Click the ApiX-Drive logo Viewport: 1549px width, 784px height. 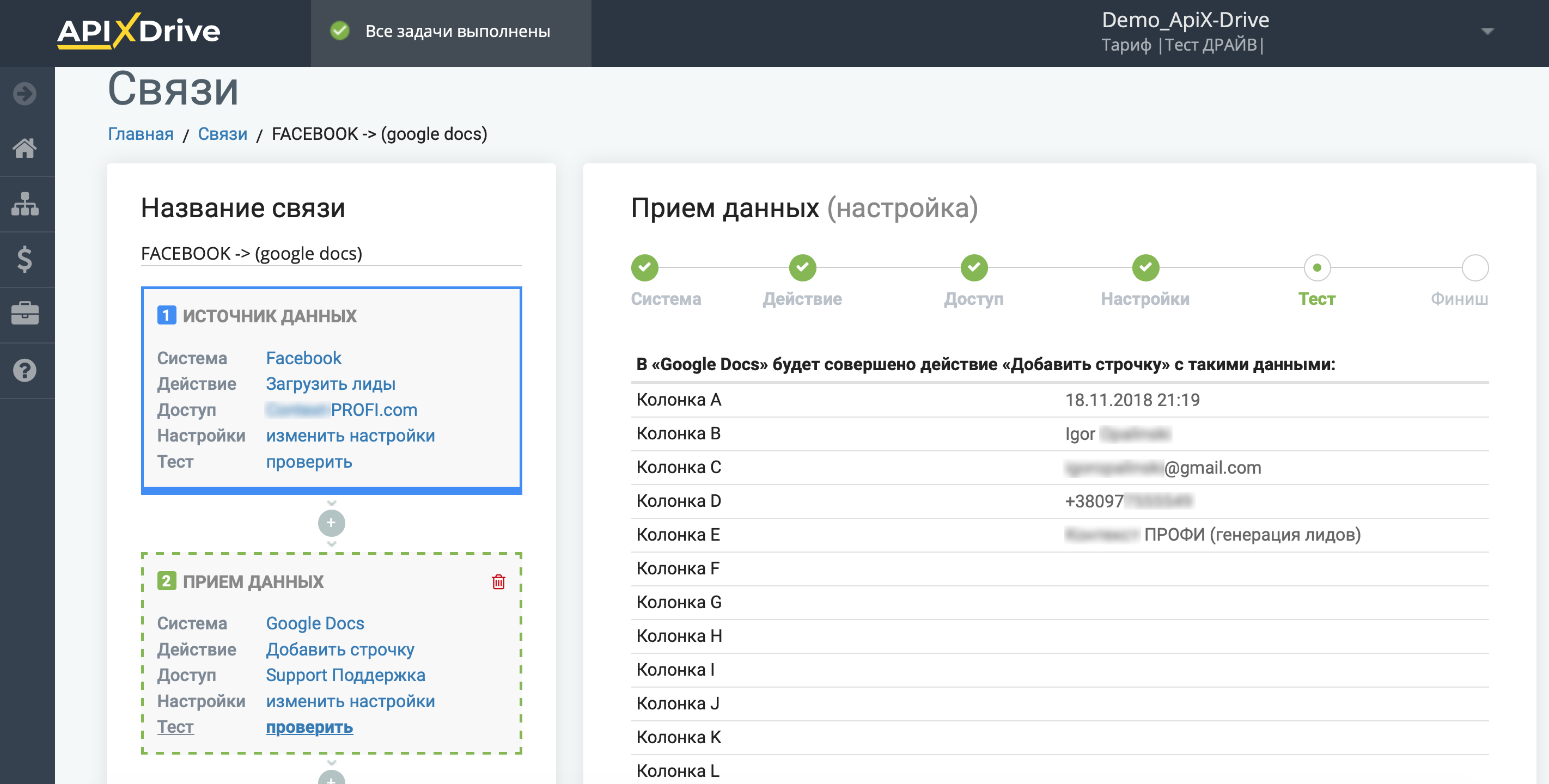pos(139,30)
